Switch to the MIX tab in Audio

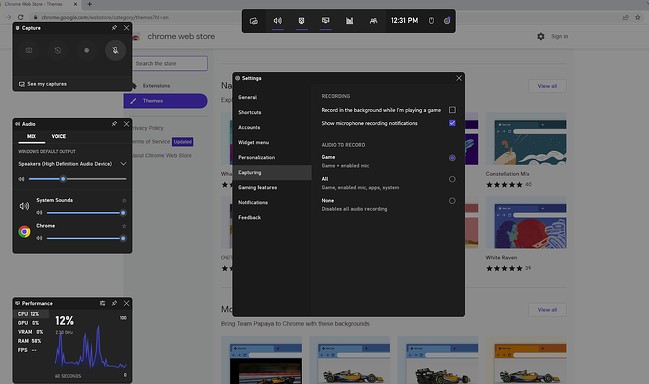[31, 136]
